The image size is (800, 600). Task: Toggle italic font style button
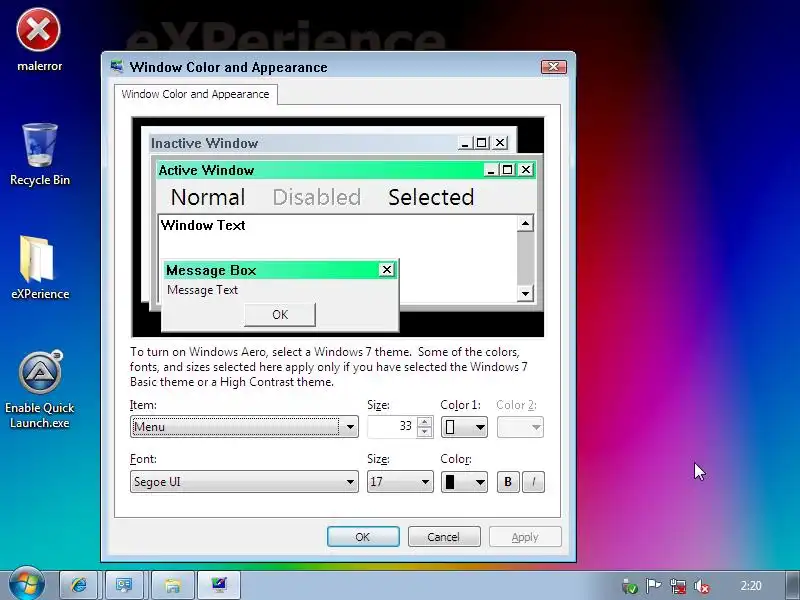click(x=533, y=482)
